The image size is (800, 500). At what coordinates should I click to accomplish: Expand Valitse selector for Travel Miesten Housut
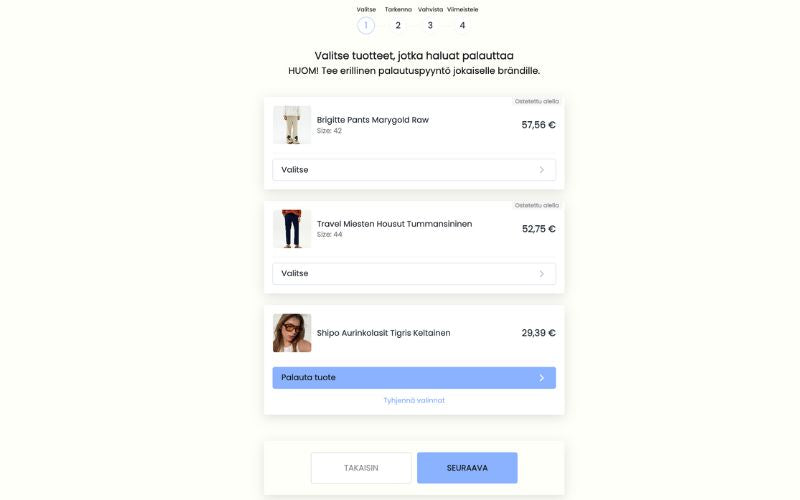click(x=414, y=274)
